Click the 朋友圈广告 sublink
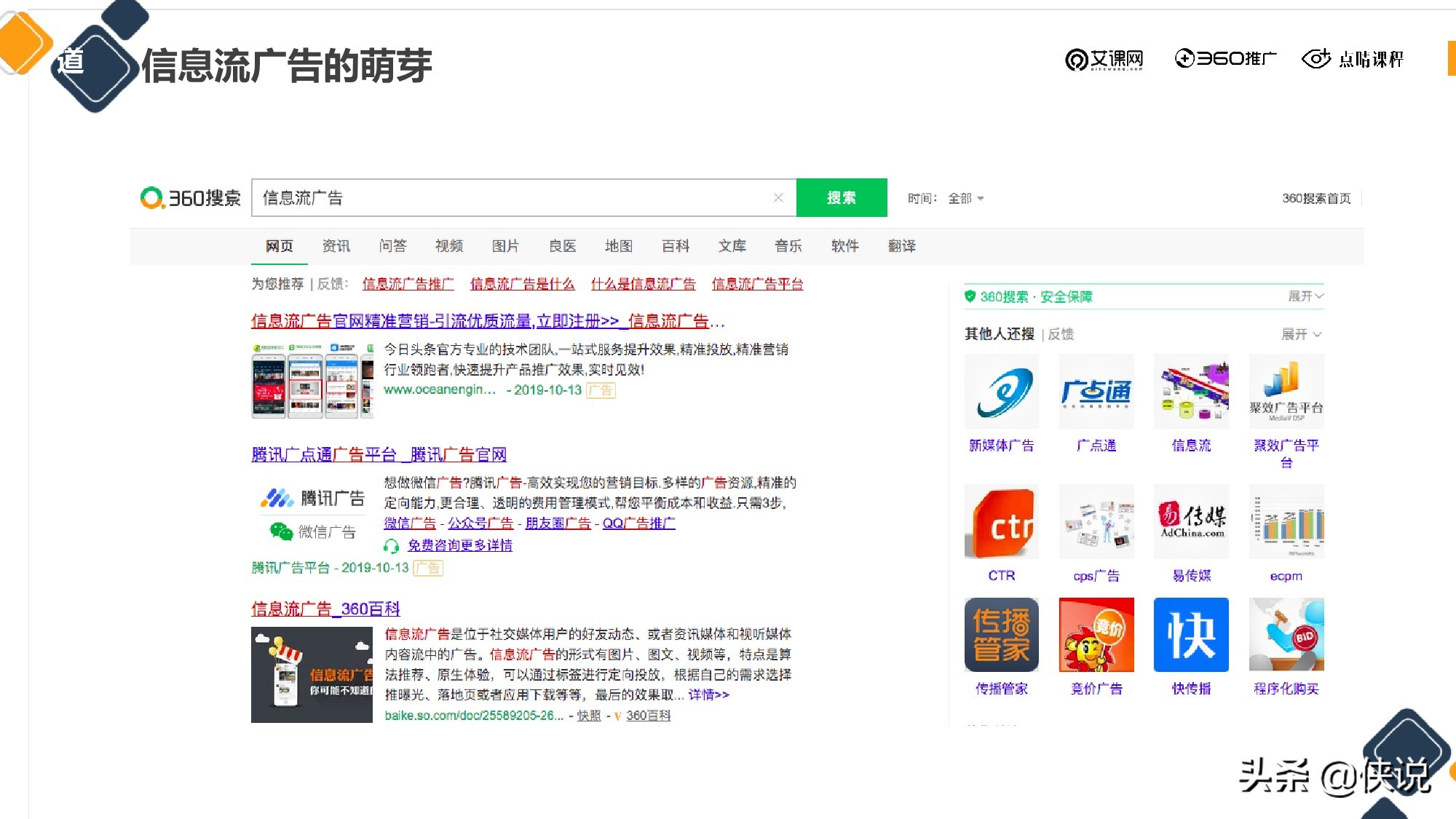This screenshot has height=819, width=1456. [x=558, y=523]
